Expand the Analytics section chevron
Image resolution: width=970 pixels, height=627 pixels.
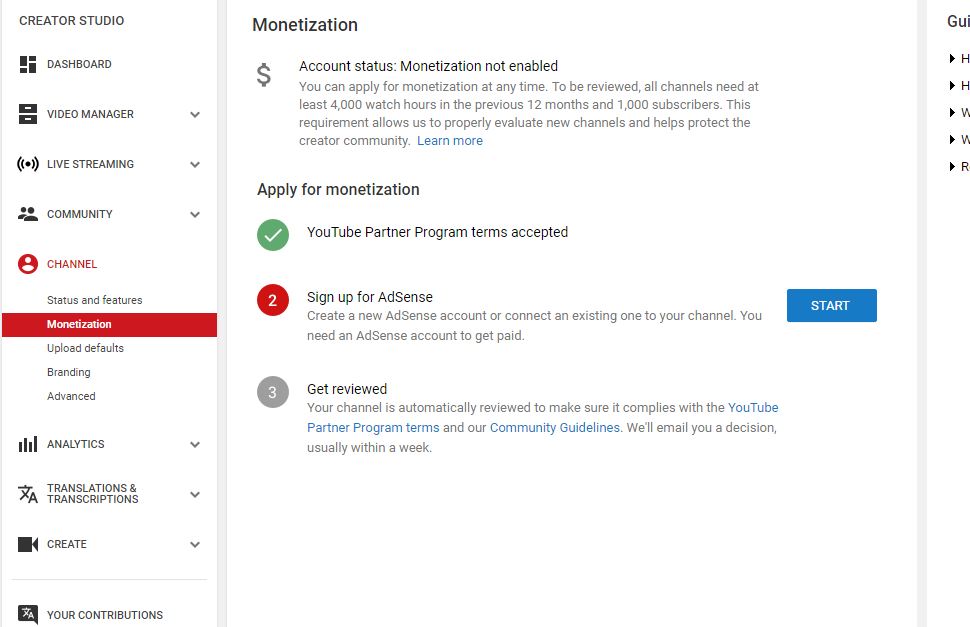(x=195, y=445)
